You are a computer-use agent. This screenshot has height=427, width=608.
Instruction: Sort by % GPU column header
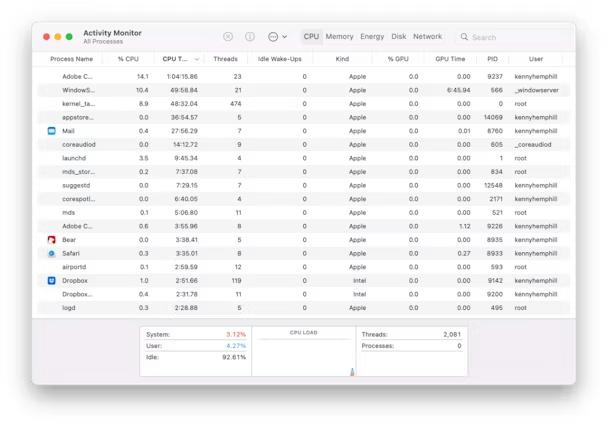click(x=398, y=59)
